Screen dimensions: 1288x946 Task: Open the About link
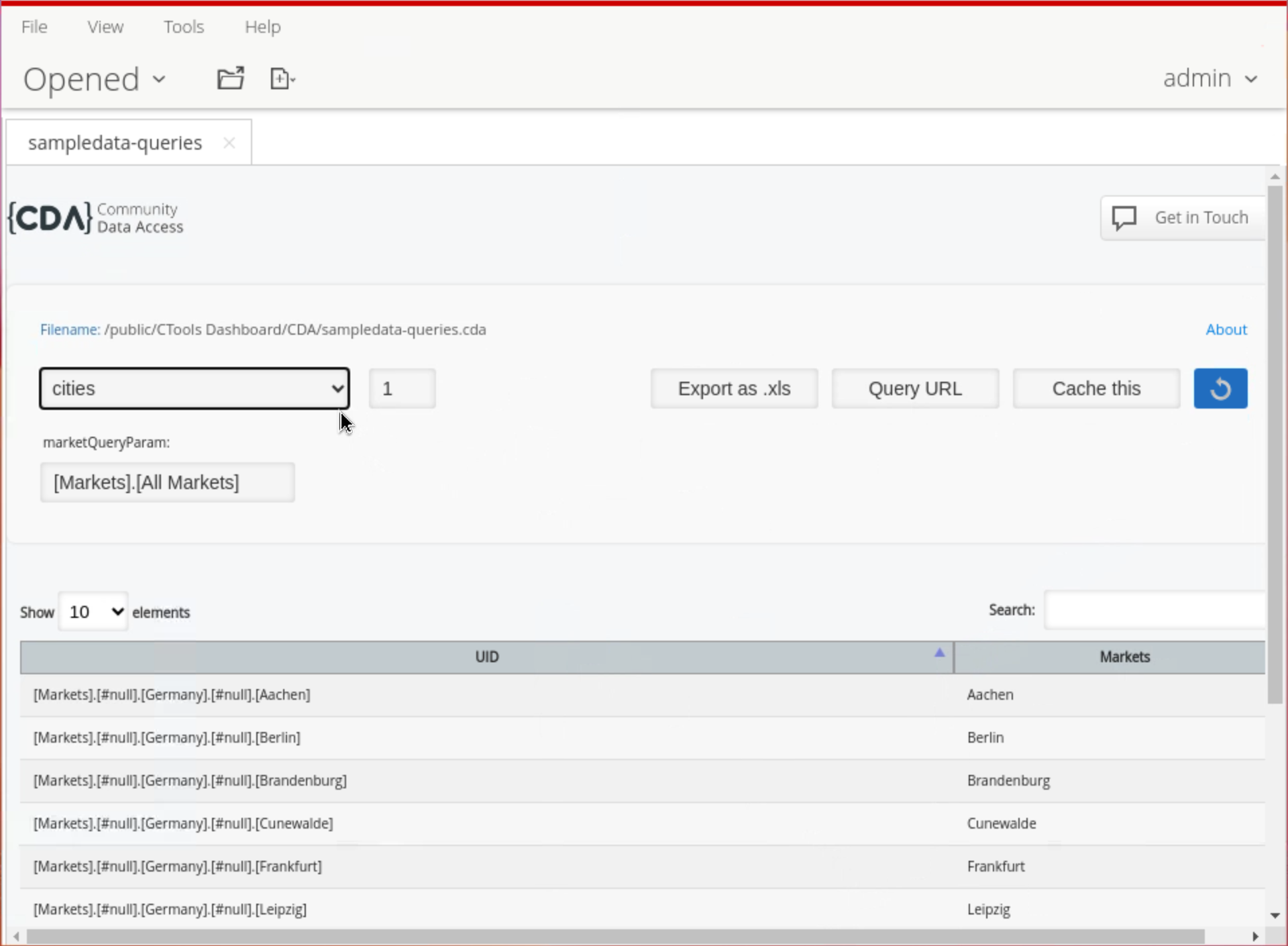click(x=1226, y=329)
